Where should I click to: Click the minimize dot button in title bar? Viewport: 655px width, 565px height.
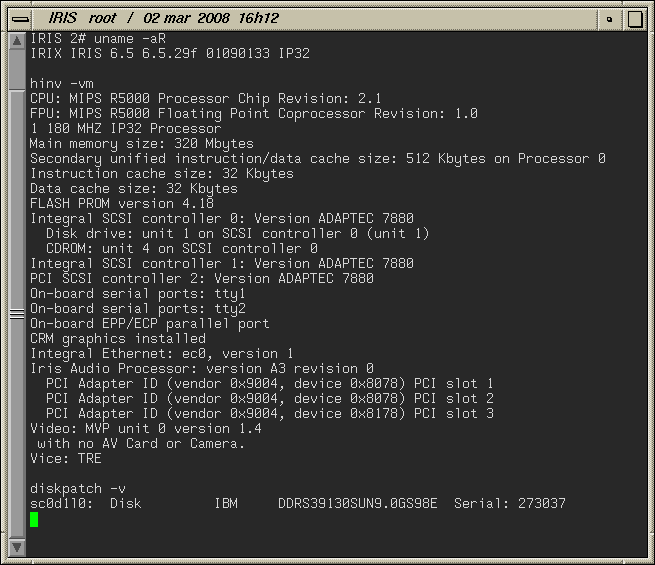pos(609,19)
